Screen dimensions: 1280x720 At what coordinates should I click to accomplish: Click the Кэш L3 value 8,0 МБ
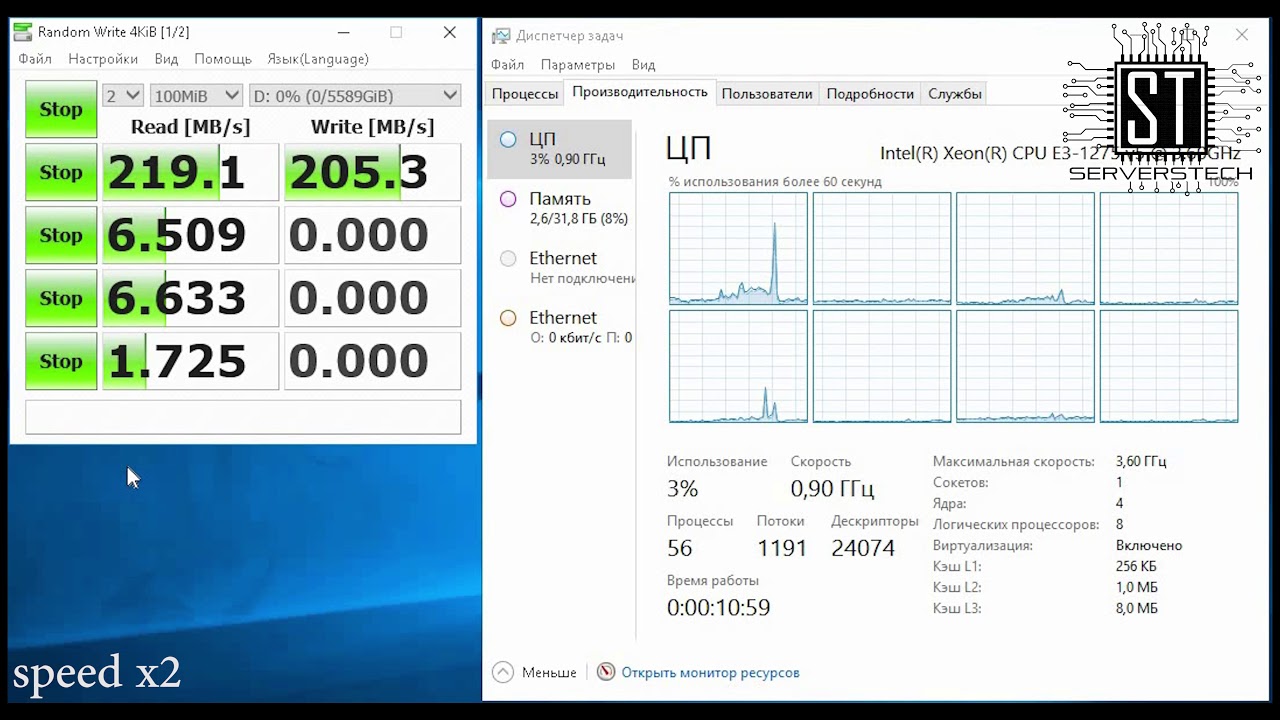(x=1137, y=608)
